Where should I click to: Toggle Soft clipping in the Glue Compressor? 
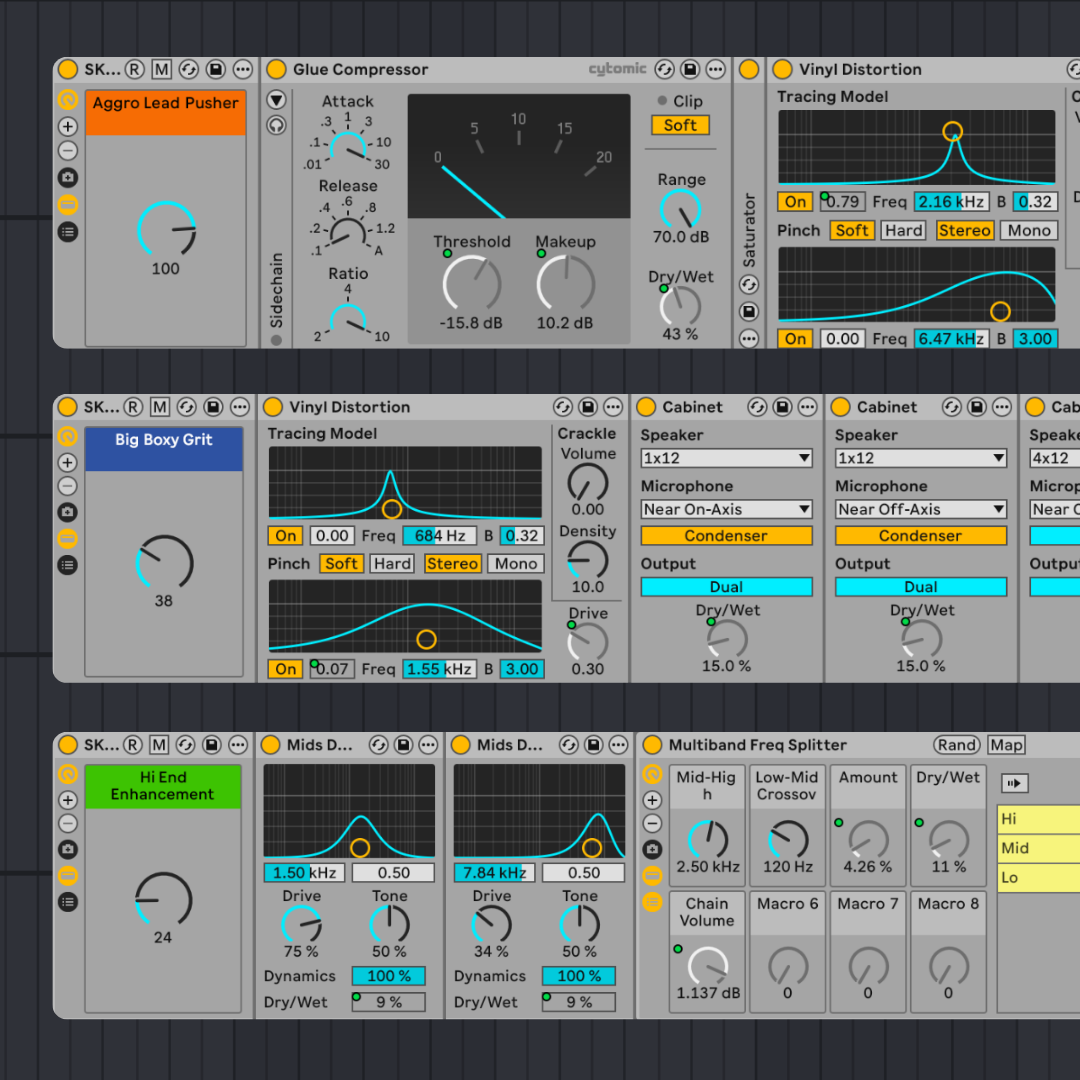[680, 125]
